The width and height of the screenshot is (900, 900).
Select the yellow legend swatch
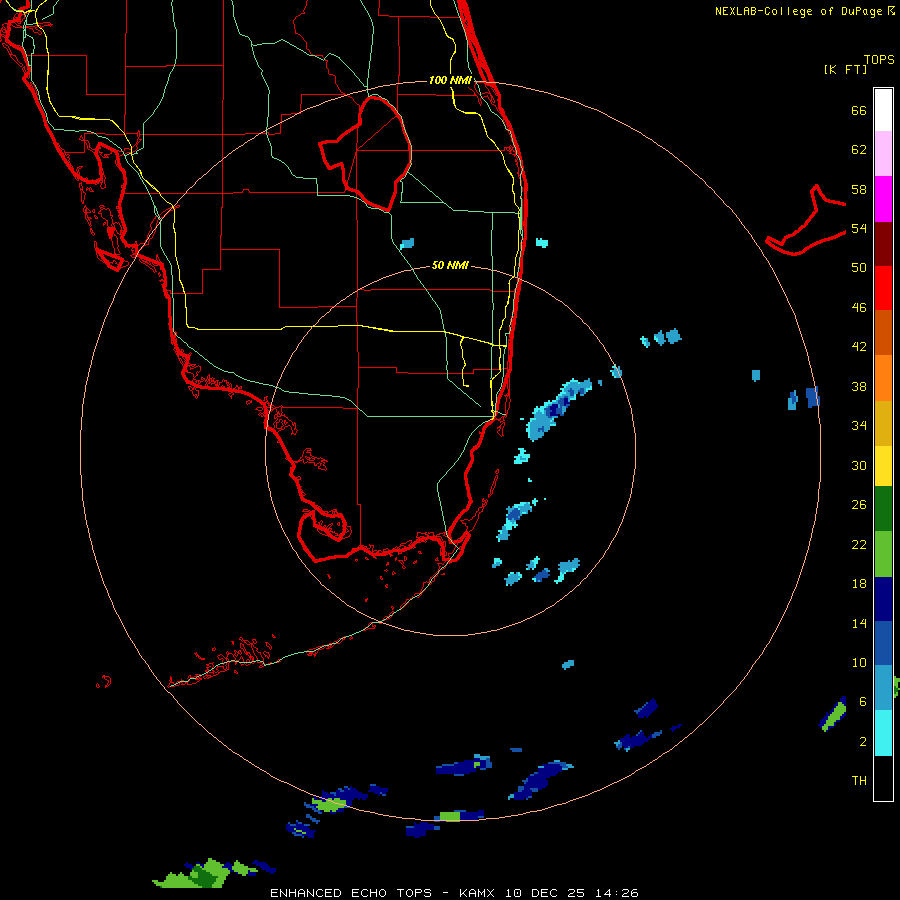coord(883,466)
